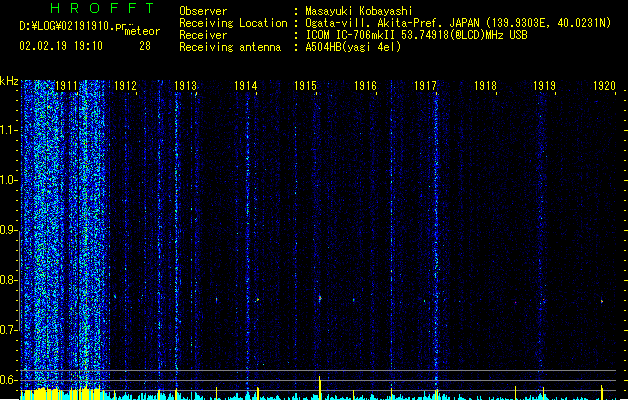
Task: Click antenna text A504HB(yagi 4el)
Action: [x=353, y=47]
